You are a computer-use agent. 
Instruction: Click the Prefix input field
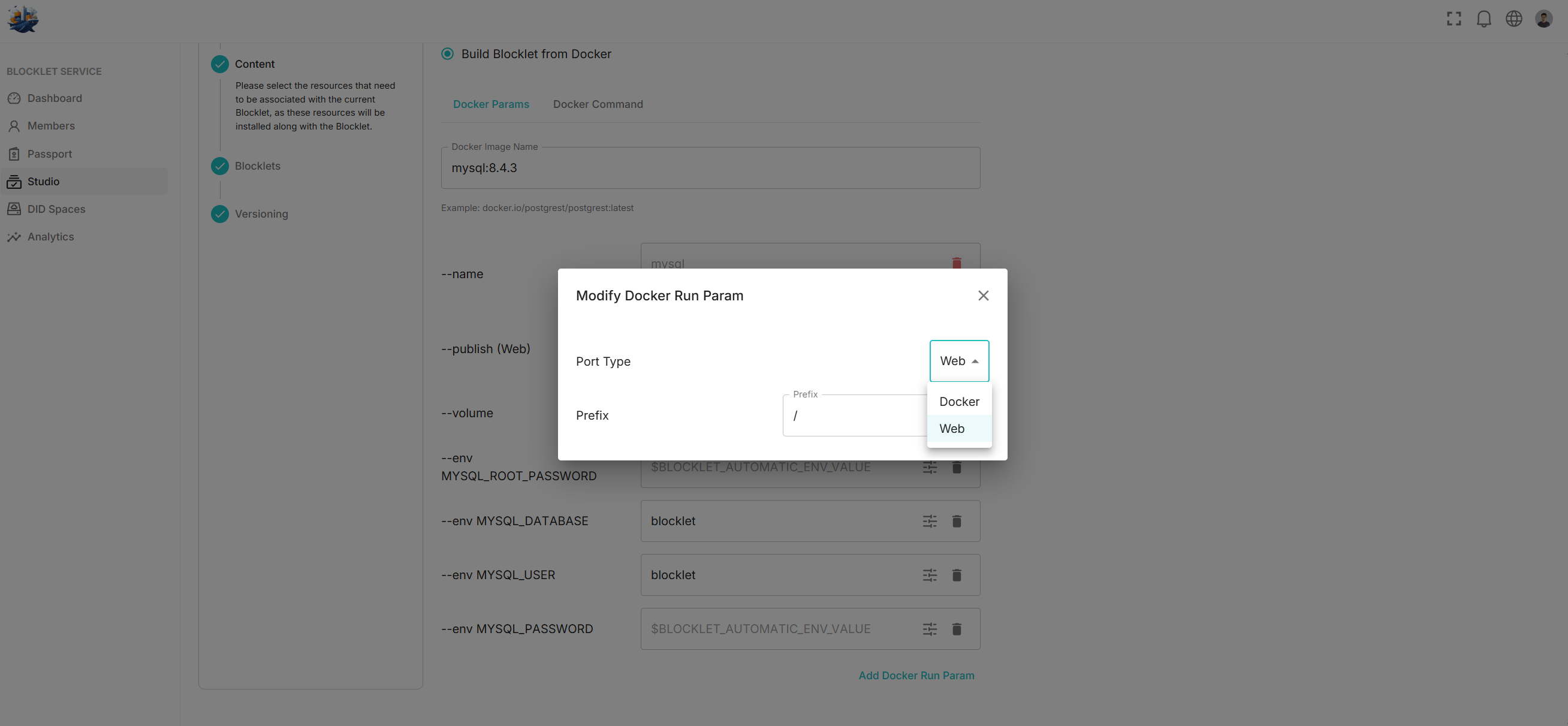tap(852, 415)
